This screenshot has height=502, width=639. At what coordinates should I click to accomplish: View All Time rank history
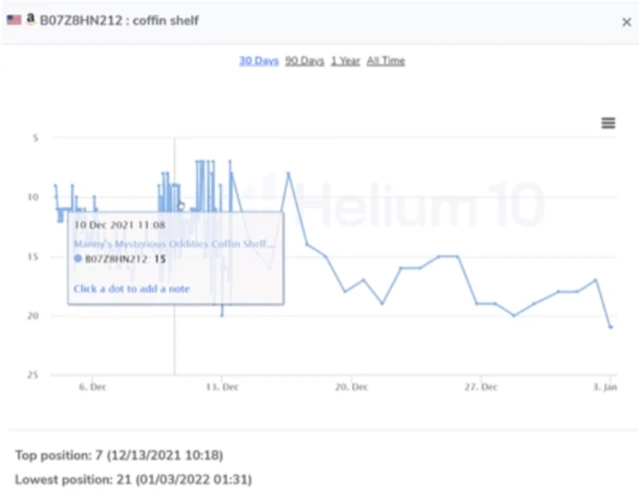pos(386,61)
